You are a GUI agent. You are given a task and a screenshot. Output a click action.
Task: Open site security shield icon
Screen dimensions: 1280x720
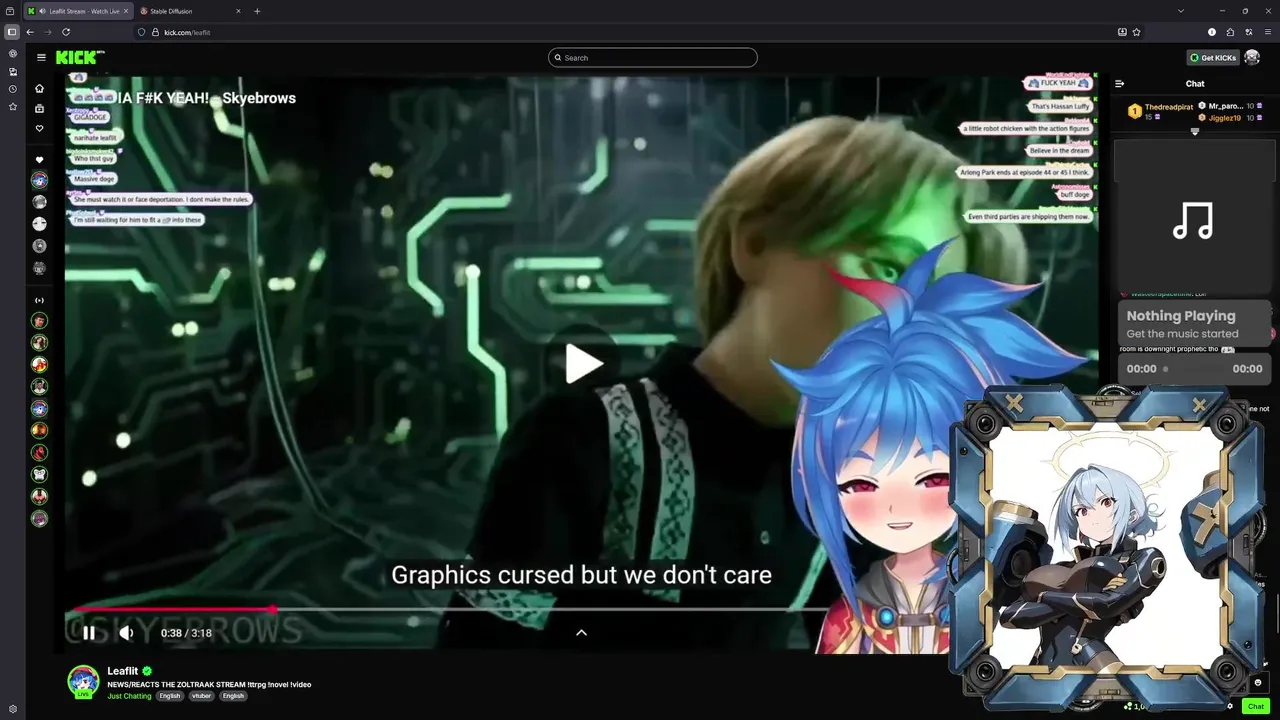click(141, 32)
